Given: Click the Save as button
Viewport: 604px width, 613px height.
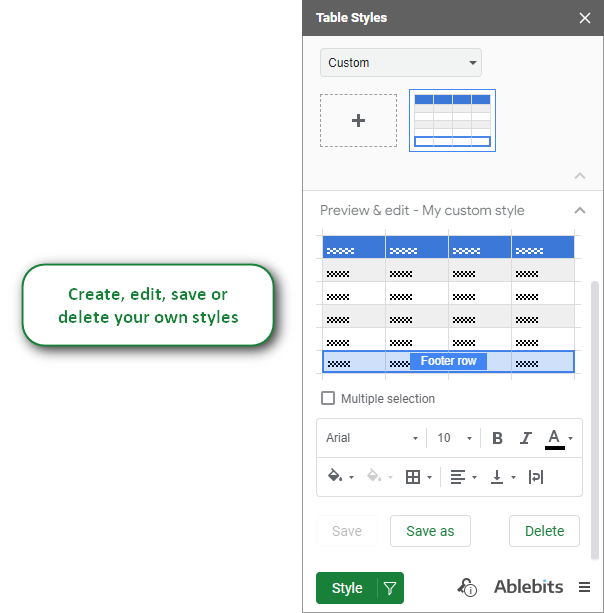Looking at the screenshot, I should click(x=430, y=531).
